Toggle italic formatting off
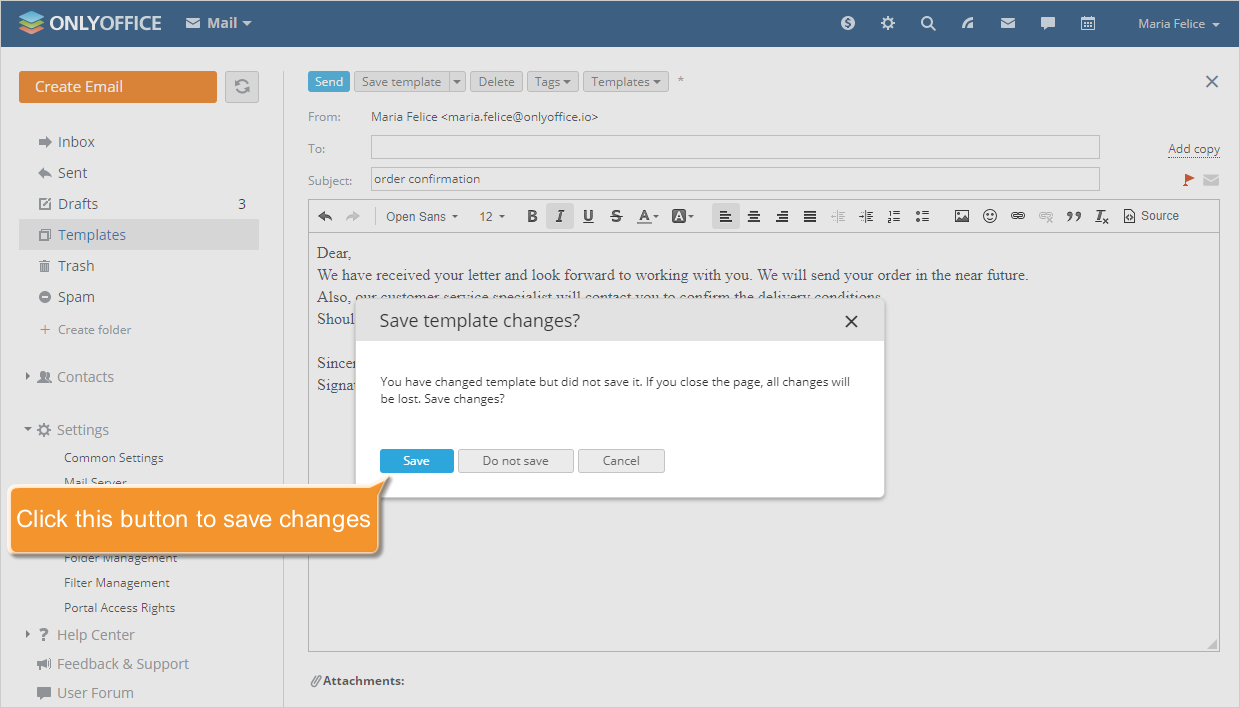Image resolution: width=1240 pixels, height=708 pixels. pos(560,215)
